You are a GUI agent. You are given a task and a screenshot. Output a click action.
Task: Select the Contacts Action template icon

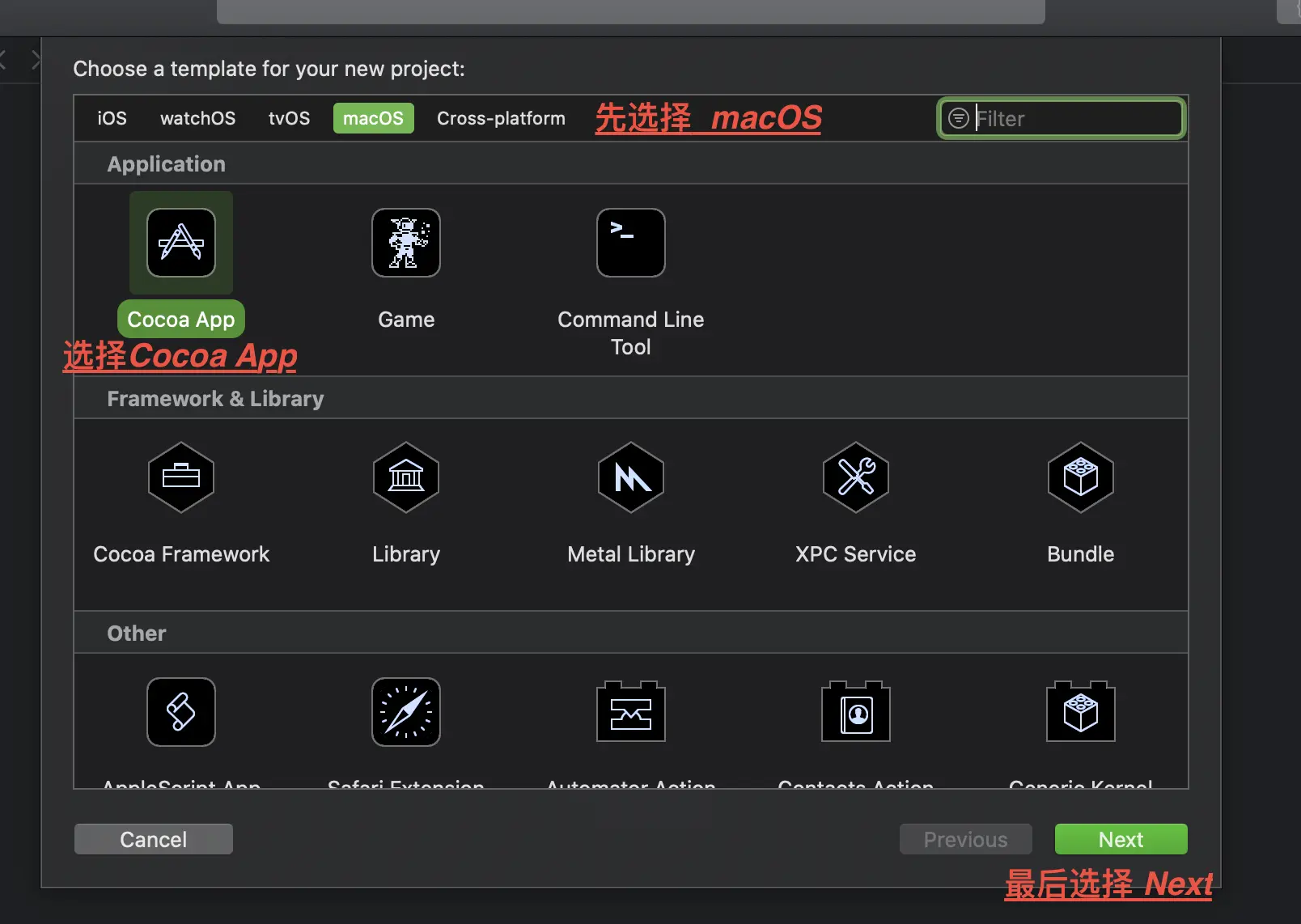tap(856, 711)
